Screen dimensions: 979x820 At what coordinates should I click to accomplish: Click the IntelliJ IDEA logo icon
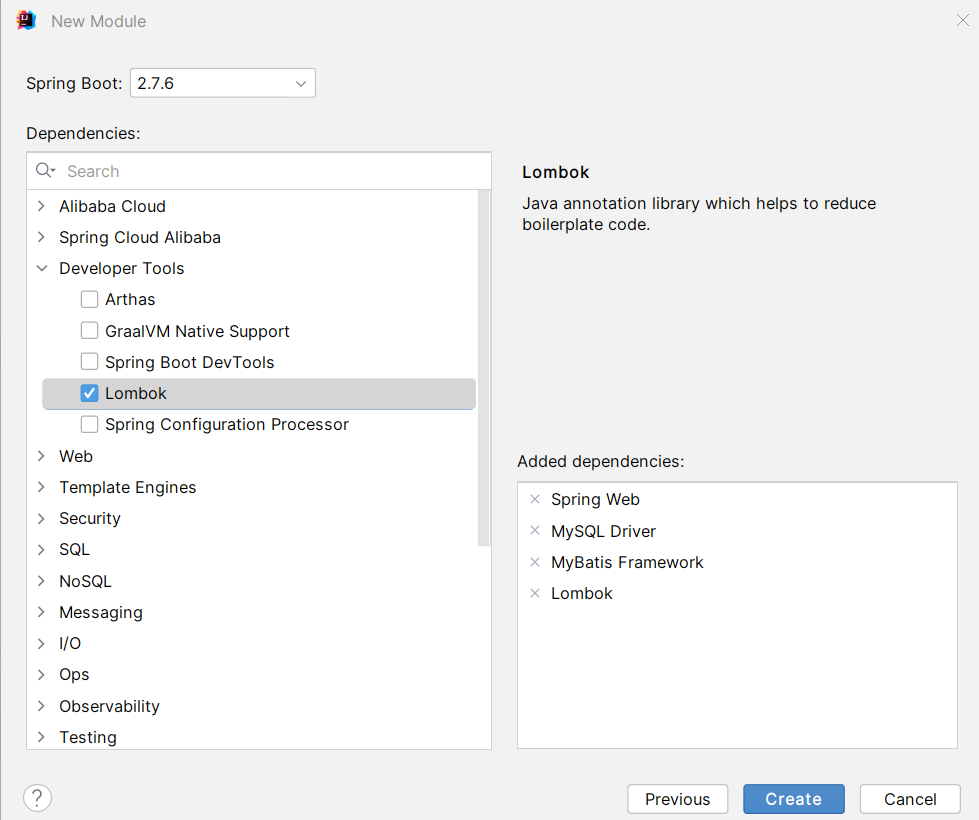[x=26, y=21]
